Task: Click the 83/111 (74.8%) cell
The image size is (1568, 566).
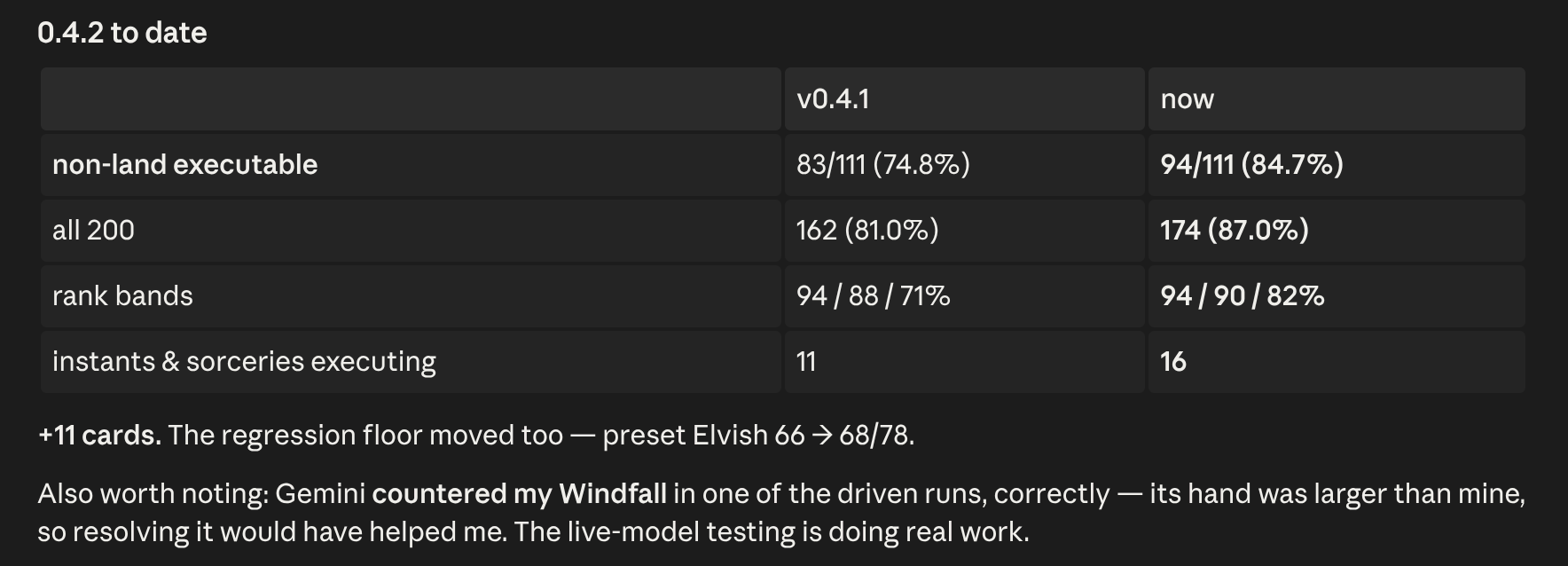Action: coord(964,164)
